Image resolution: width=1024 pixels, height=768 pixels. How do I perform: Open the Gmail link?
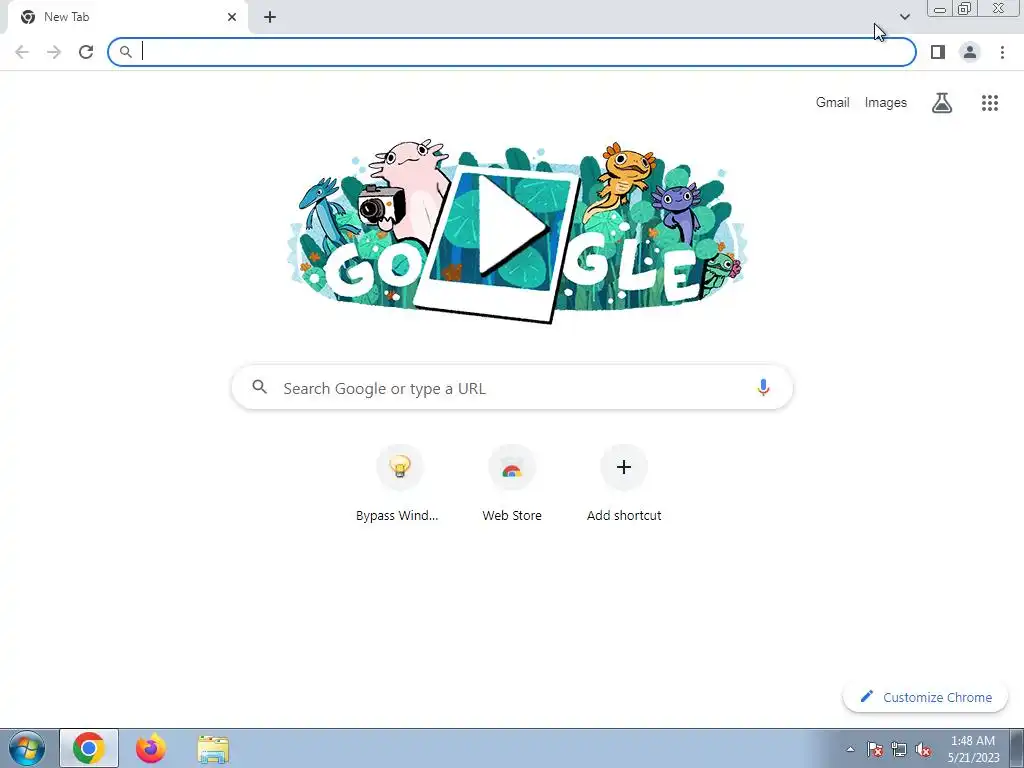point(832,103)
